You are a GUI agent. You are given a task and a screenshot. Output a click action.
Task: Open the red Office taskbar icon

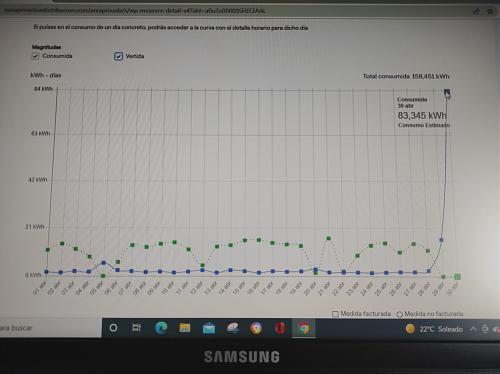point(279,328)
